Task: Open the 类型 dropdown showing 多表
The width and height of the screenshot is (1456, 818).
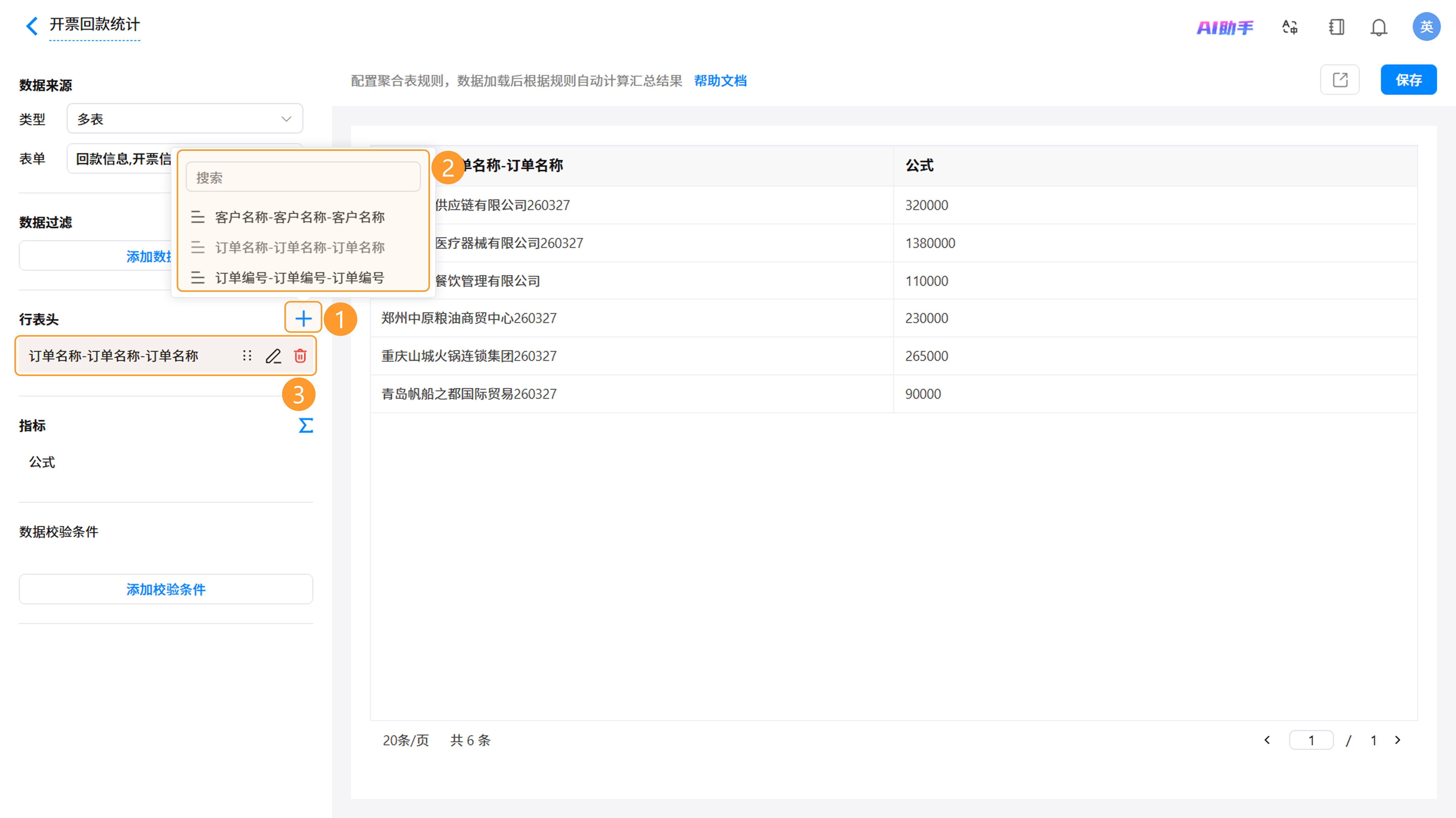Action: (185, 119)
